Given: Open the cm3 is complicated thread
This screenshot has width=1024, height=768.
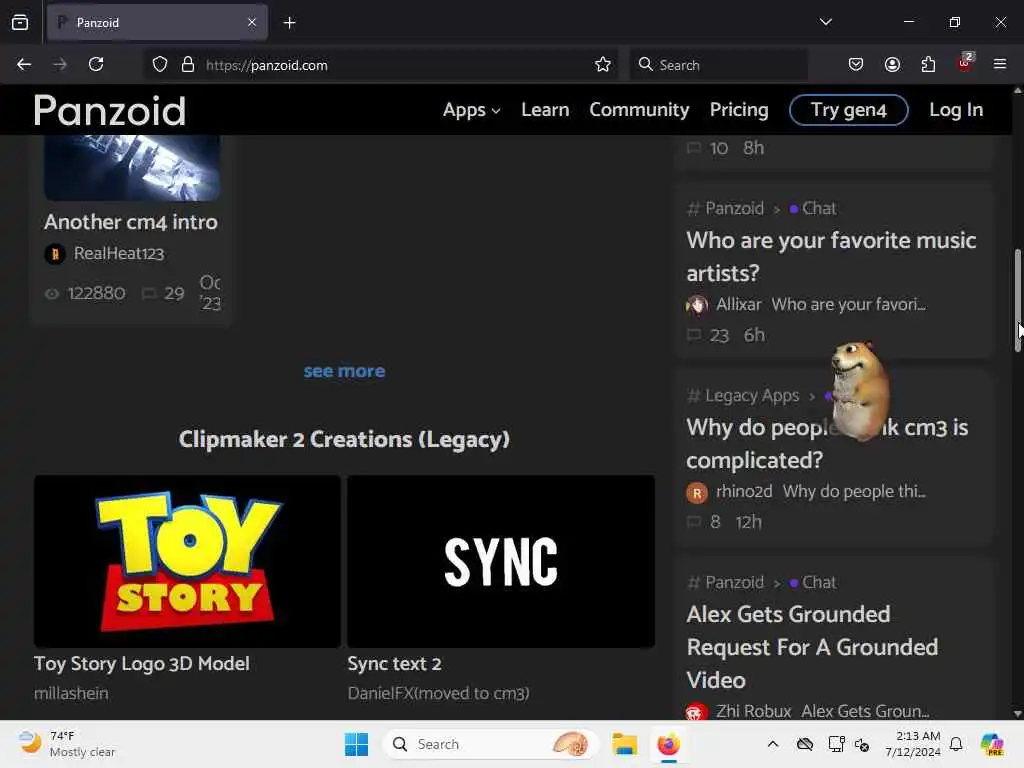Looking at the screenshot, I should click(x=827, y=444).
